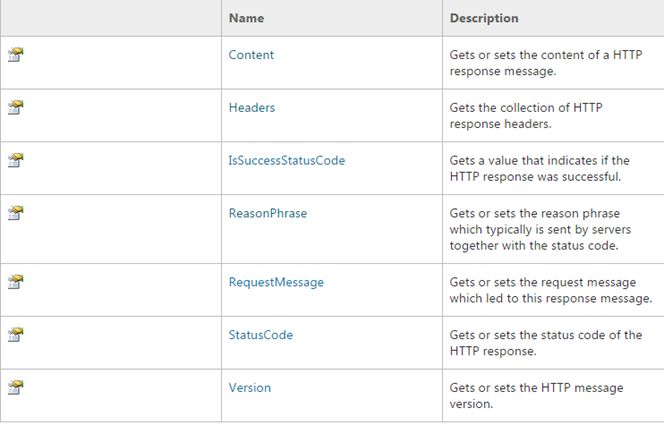Open the ReasonPhrase property link

(268, 213)
